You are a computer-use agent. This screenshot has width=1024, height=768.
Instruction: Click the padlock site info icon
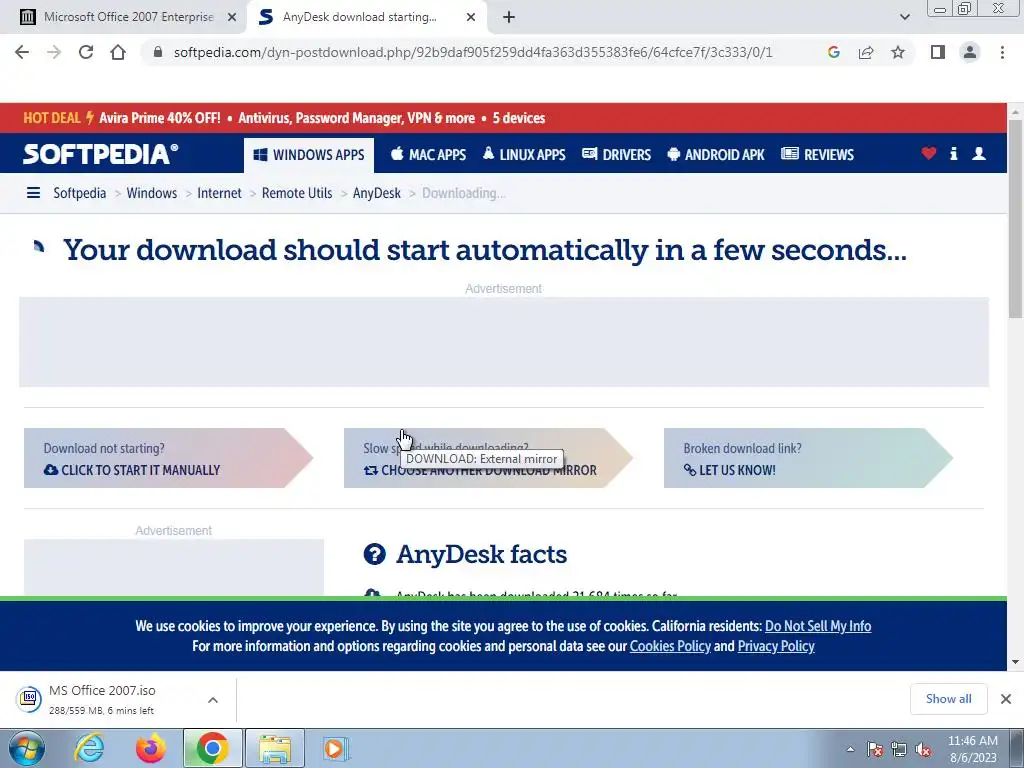[x=157, y=52]
